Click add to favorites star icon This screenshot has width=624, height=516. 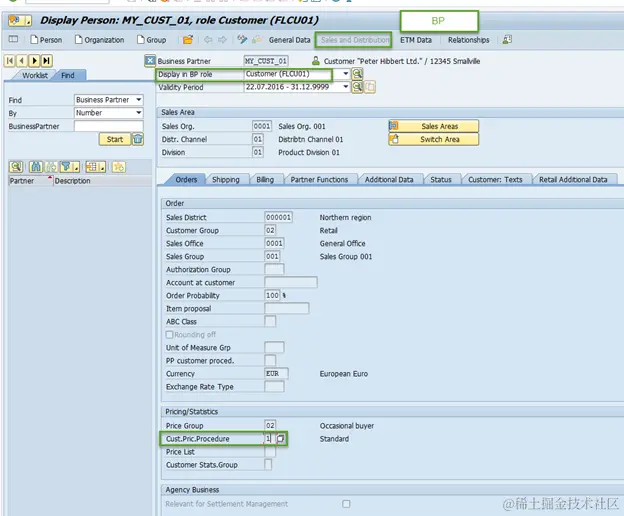click(119, 167)
